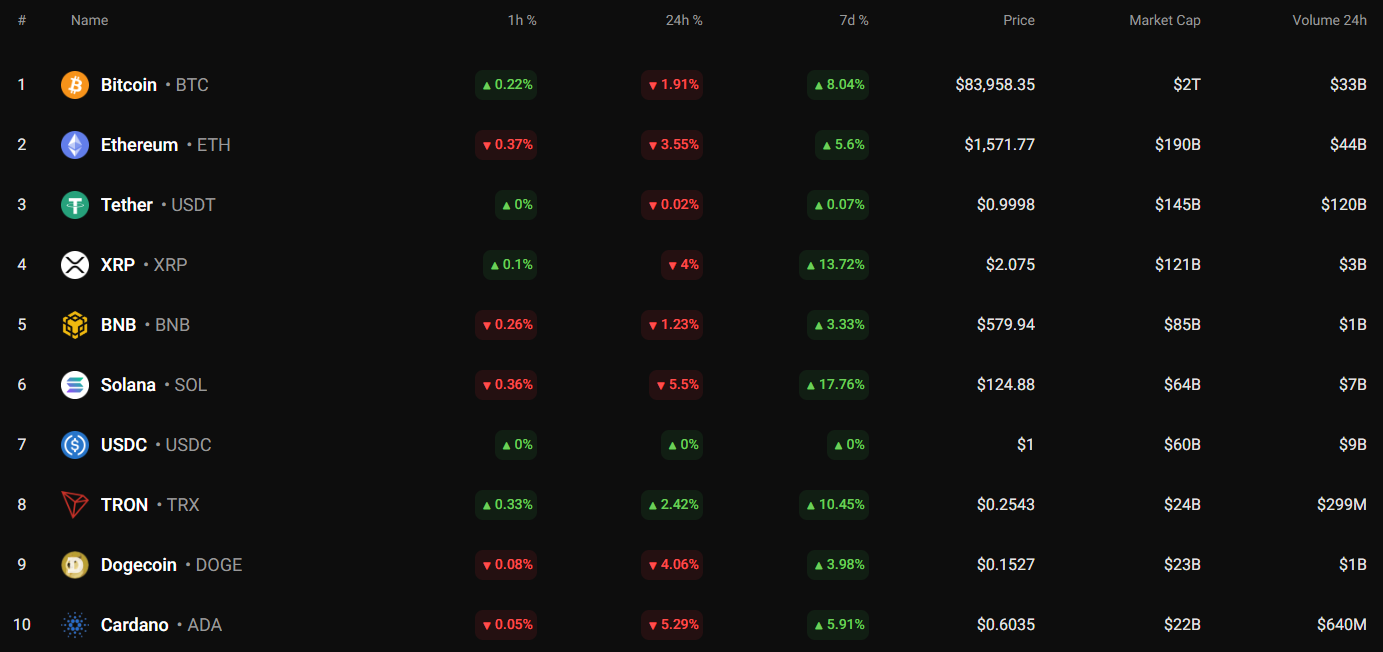Sort by 24h % column header
Screen dimensions: 1383x652
684,20
